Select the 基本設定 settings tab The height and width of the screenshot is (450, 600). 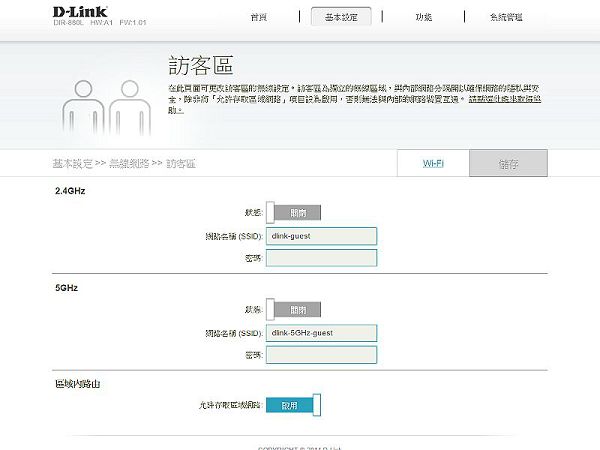tap(341, 17)
